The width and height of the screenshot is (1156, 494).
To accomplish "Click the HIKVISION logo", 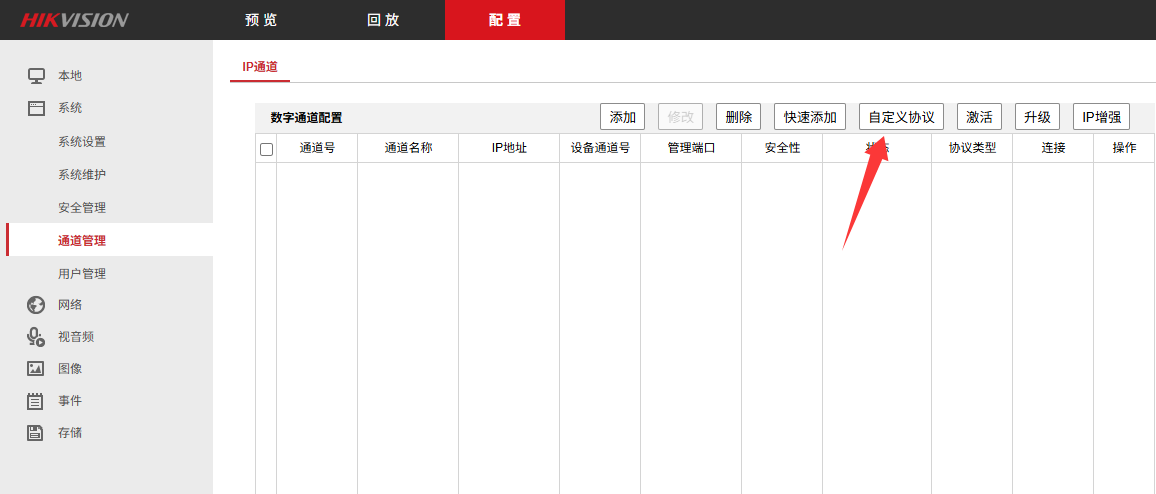I will [x=74, y=20].
